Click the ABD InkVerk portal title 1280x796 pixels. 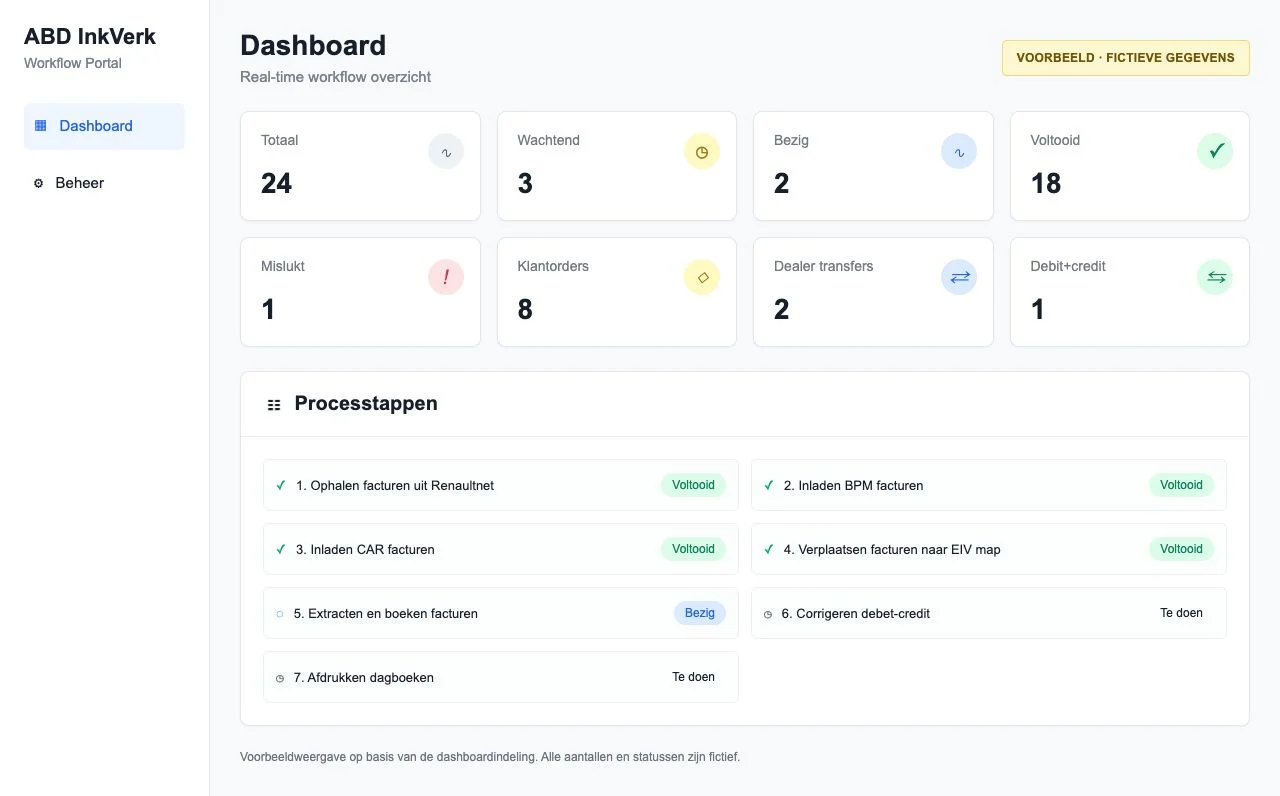90,37
